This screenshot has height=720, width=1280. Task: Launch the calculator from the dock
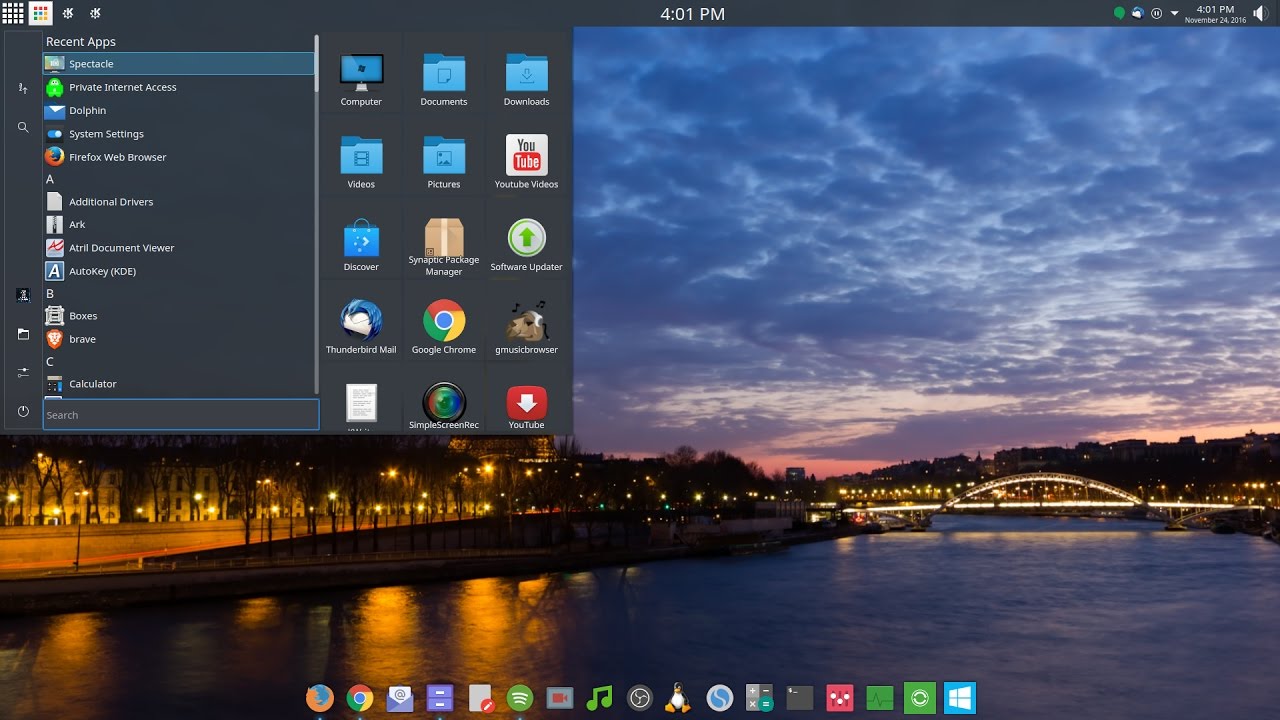click(760, 697)
